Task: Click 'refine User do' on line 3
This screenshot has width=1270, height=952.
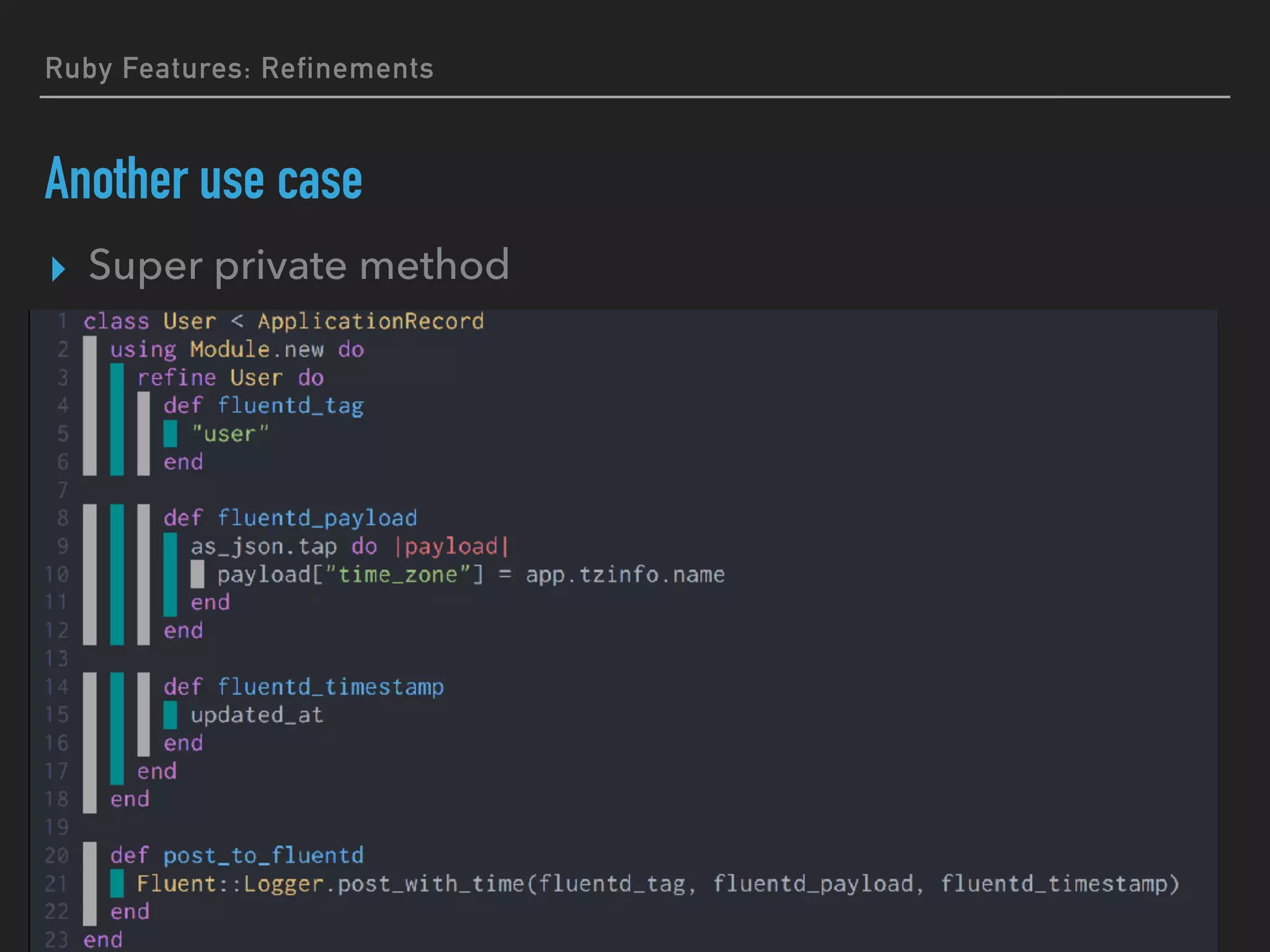Action: click(x=230, y=377)
